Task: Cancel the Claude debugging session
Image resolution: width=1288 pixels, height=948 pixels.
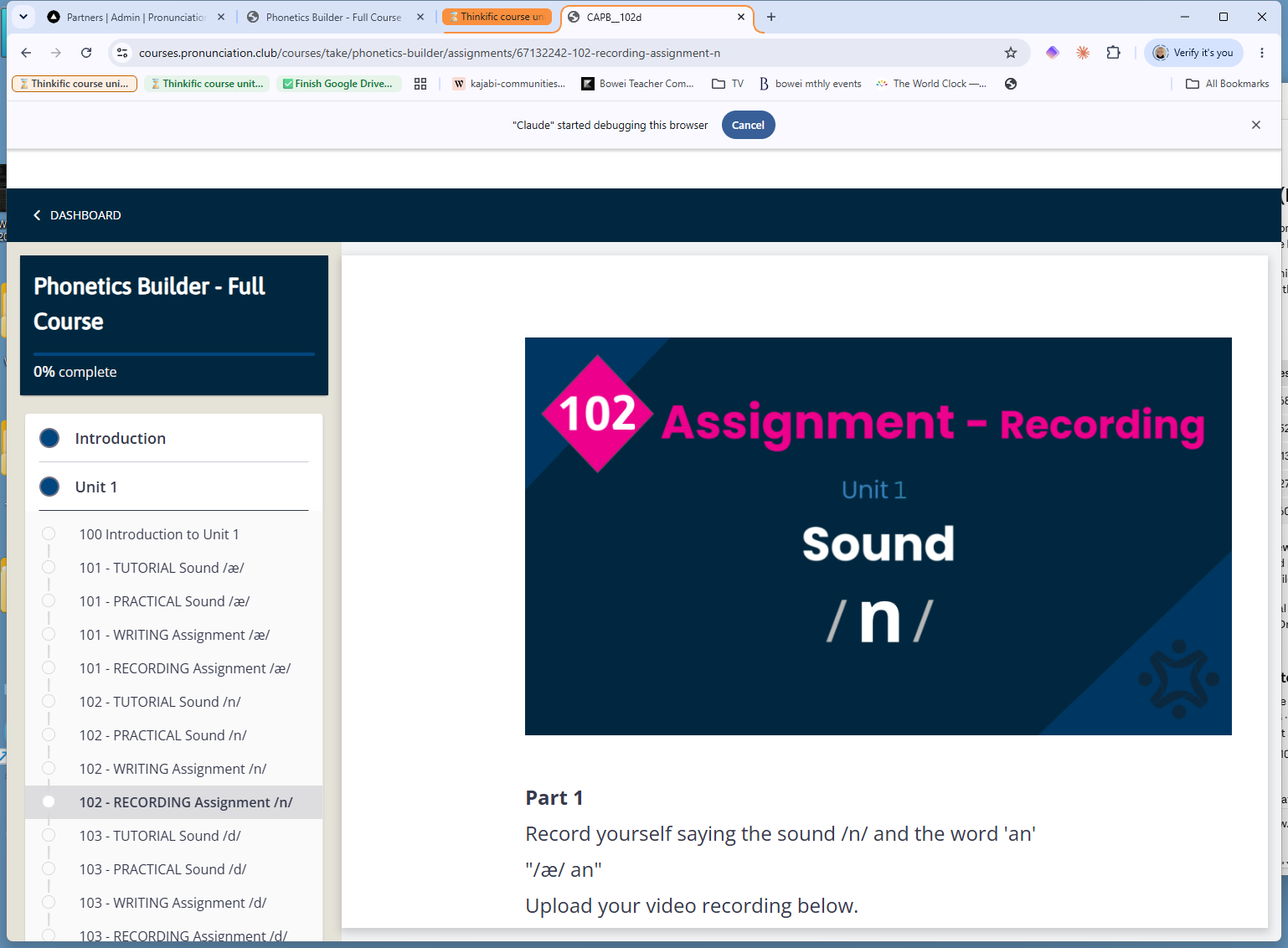Action: 748,125
